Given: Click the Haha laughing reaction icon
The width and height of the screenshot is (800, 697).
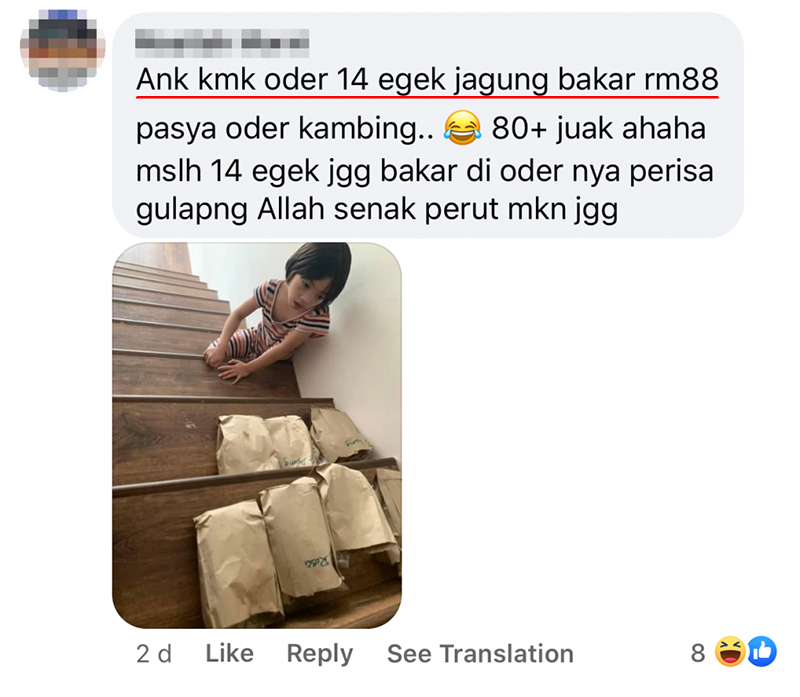Looking at the screenshot, I should coord(730,652).
